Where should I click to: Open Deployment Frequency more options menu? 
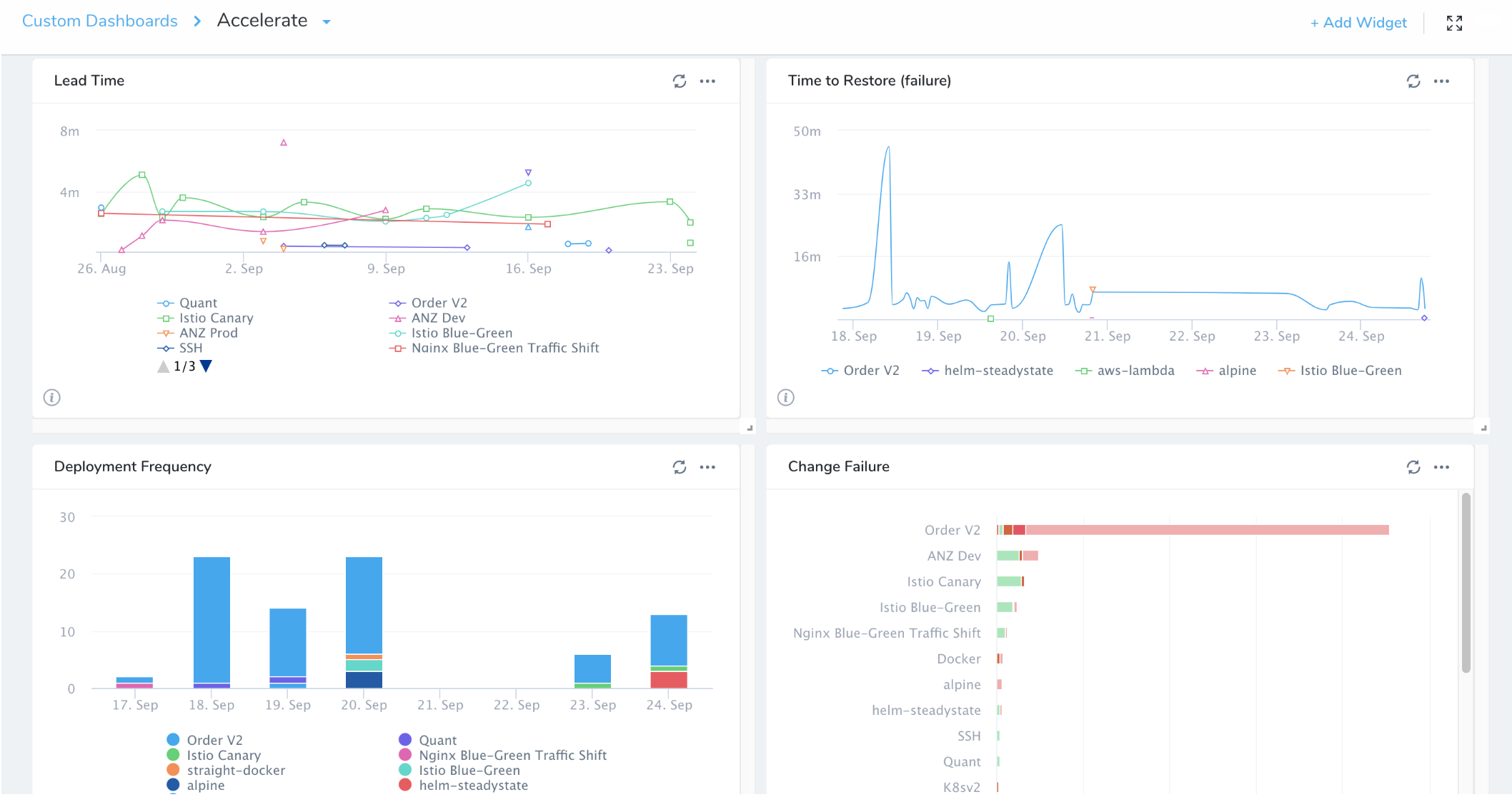707,467
